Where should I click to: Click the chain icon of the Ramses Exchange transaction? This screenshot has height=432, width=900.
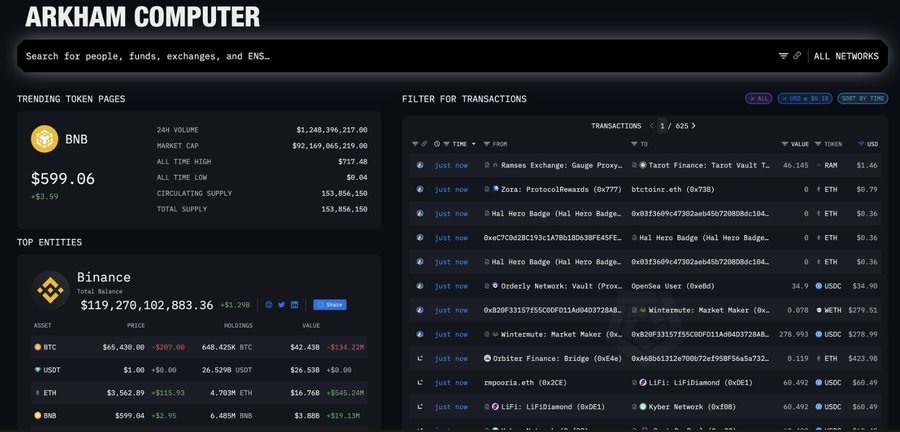[x=420, y=165]
